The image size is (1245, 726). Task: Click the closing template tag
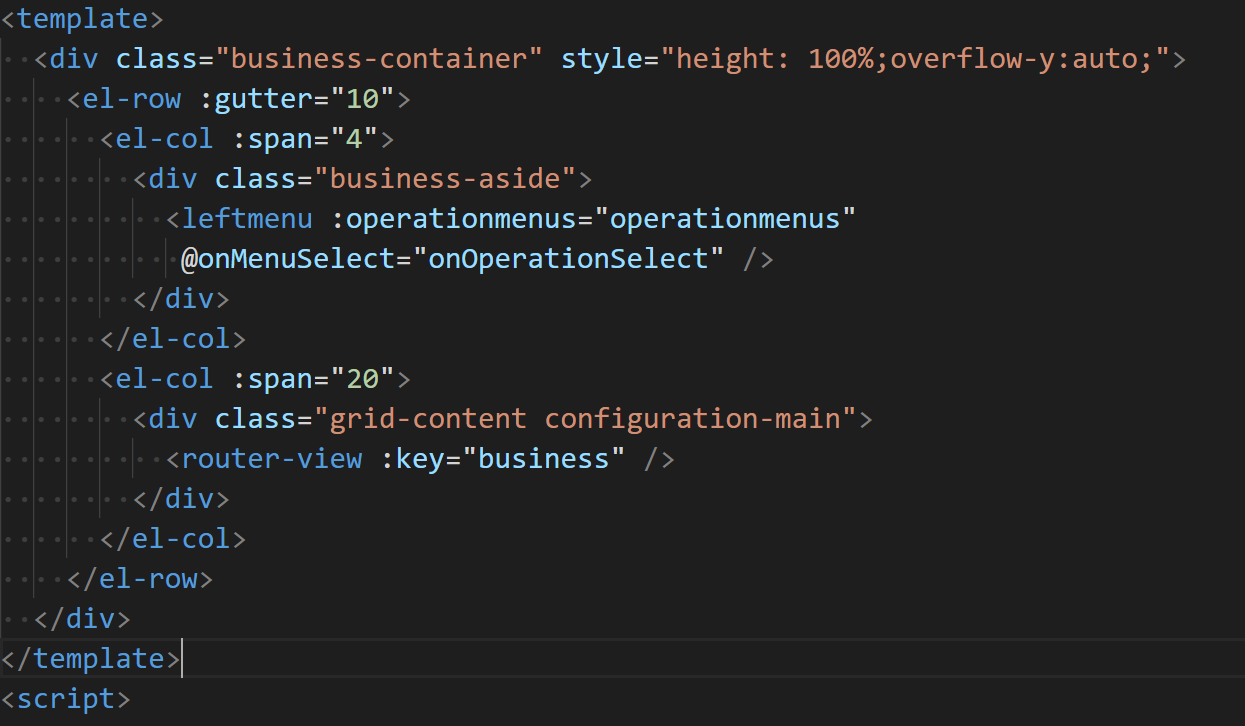(x=91, y=659)
